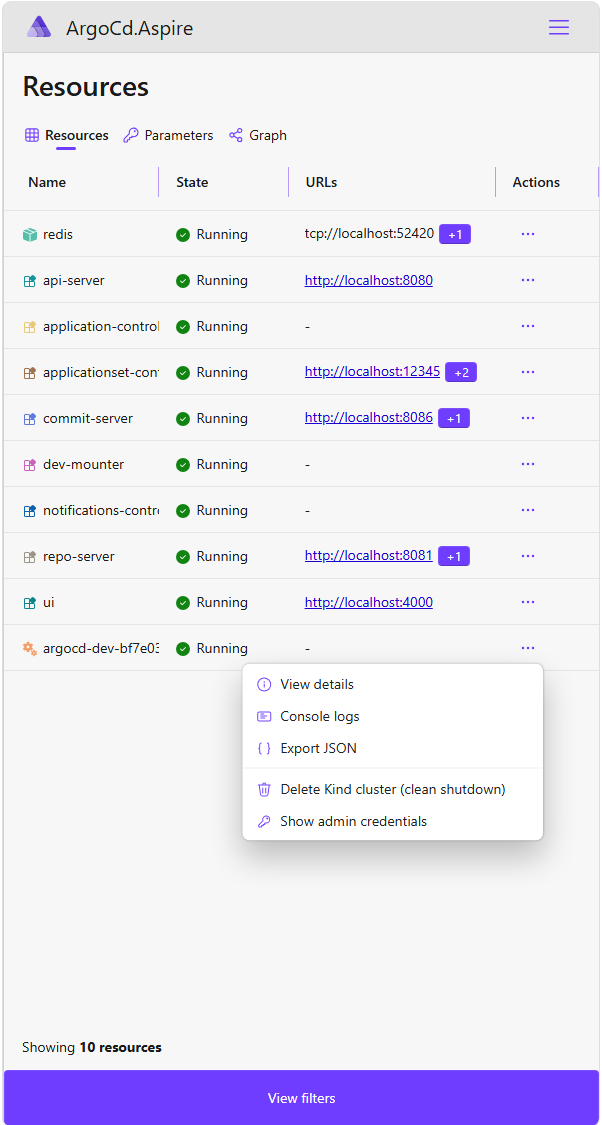Screen dimensions: 602x1125
Task: Click the URLs column header
Action: tap(321, 182)
